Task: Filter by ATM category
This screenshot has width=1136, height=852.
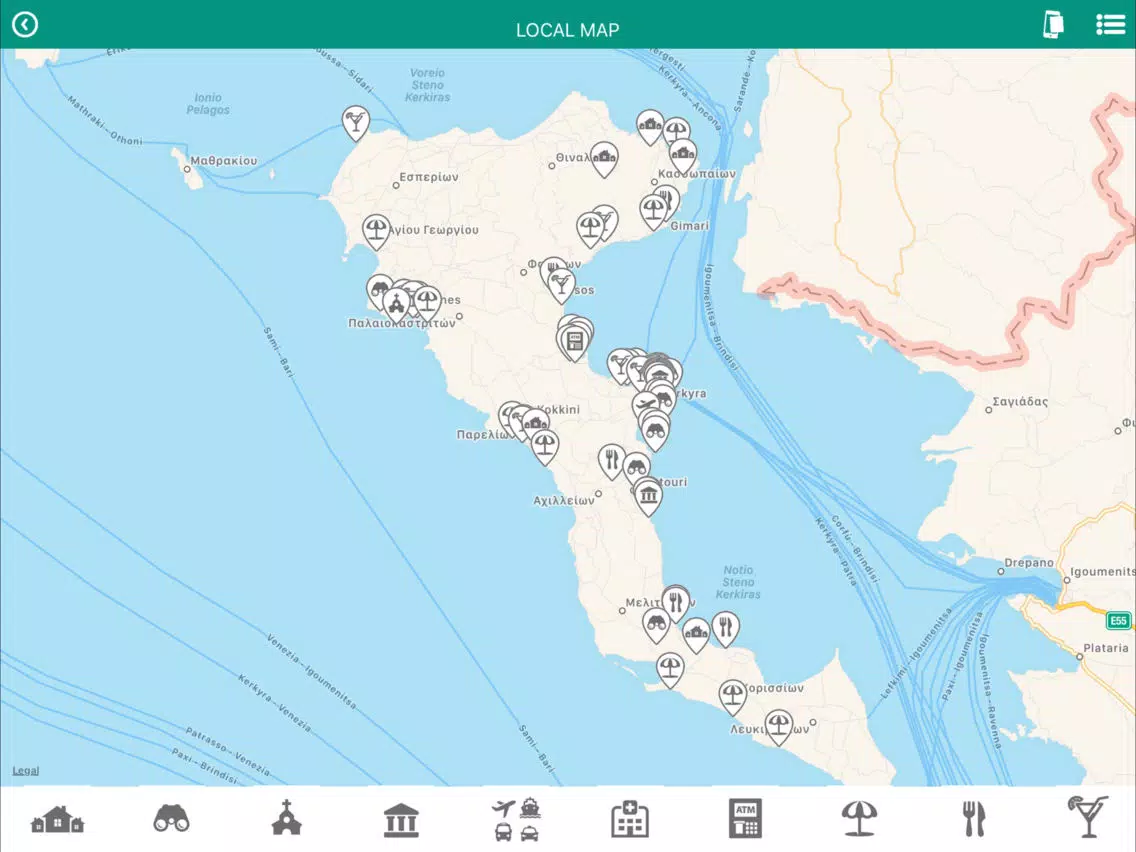Action: point(745,819)
